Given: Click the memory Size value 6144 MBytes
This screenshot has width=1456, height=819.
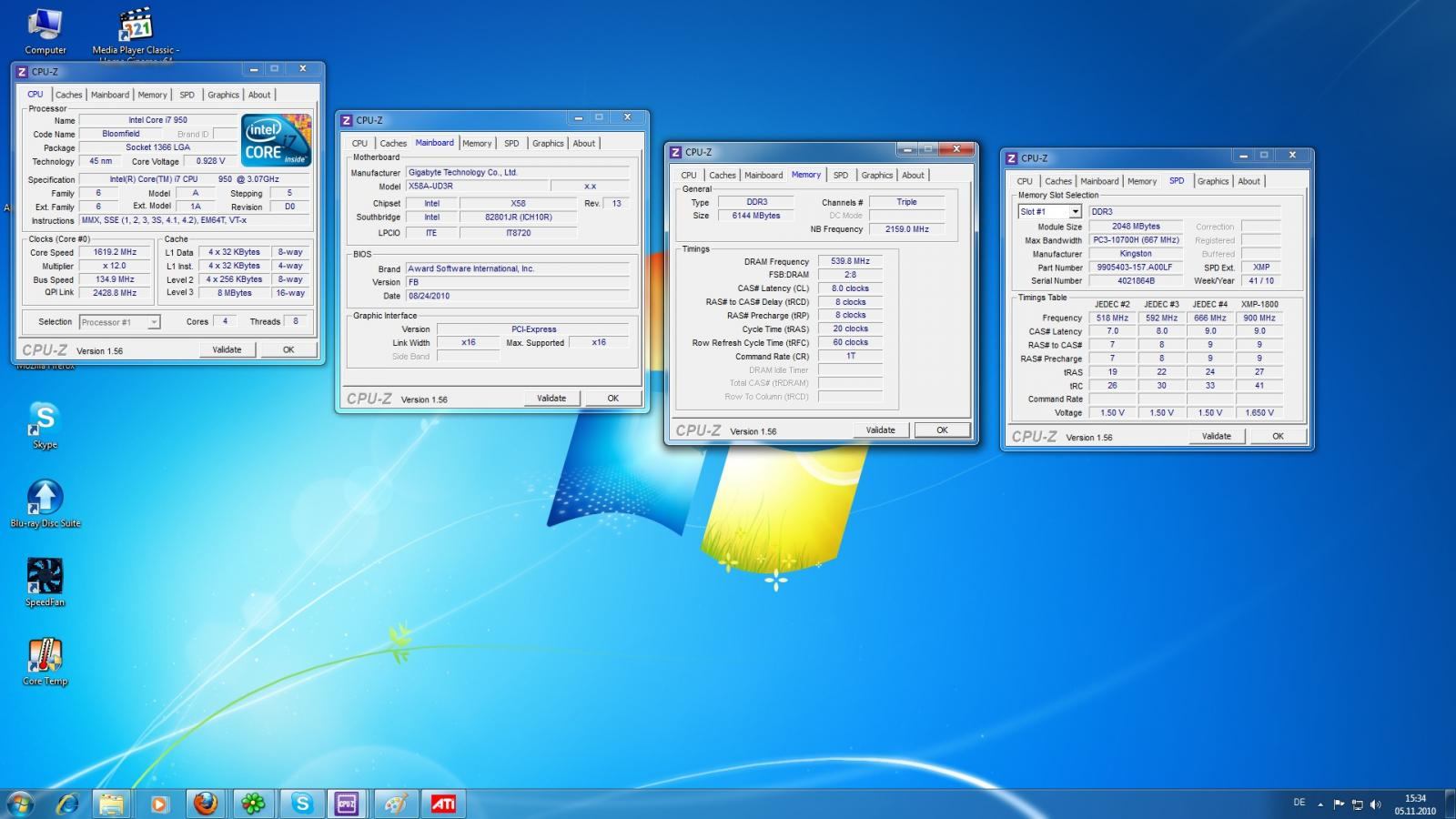Looking at the screenshot, I should click(x=755, y=216).
